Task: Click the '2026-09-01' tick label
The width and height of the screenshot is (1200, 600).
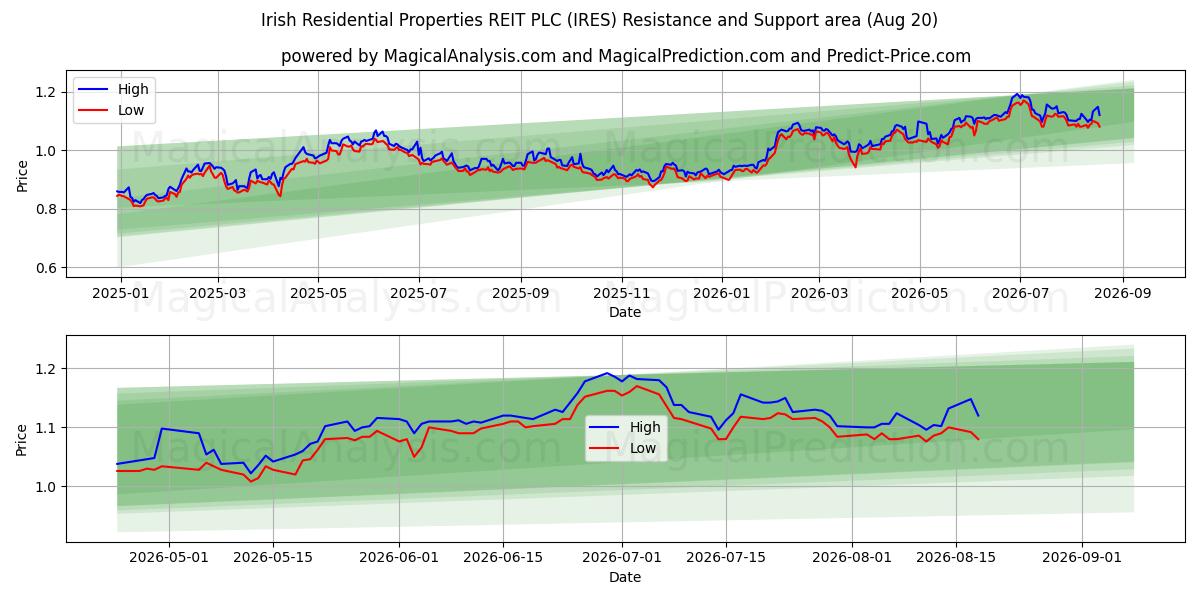Action: click(1084, 557)
